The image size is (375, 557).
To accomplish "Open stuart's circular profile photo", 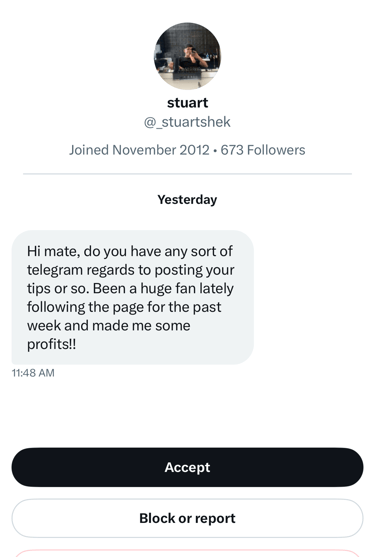I will (x=188, y=56).
